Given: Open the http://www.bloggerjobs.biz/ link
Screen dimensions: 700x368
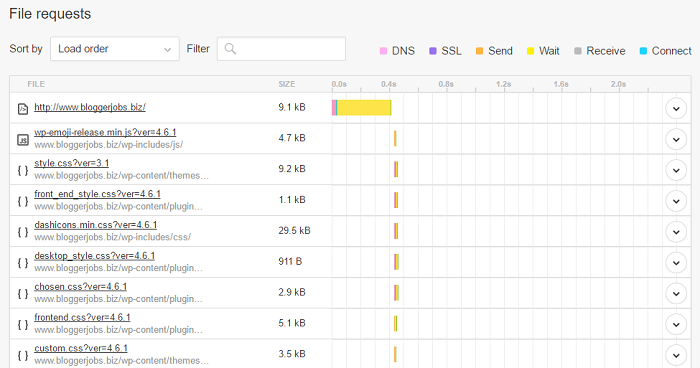Looking at the screenshot, I should tap(90, 107).
